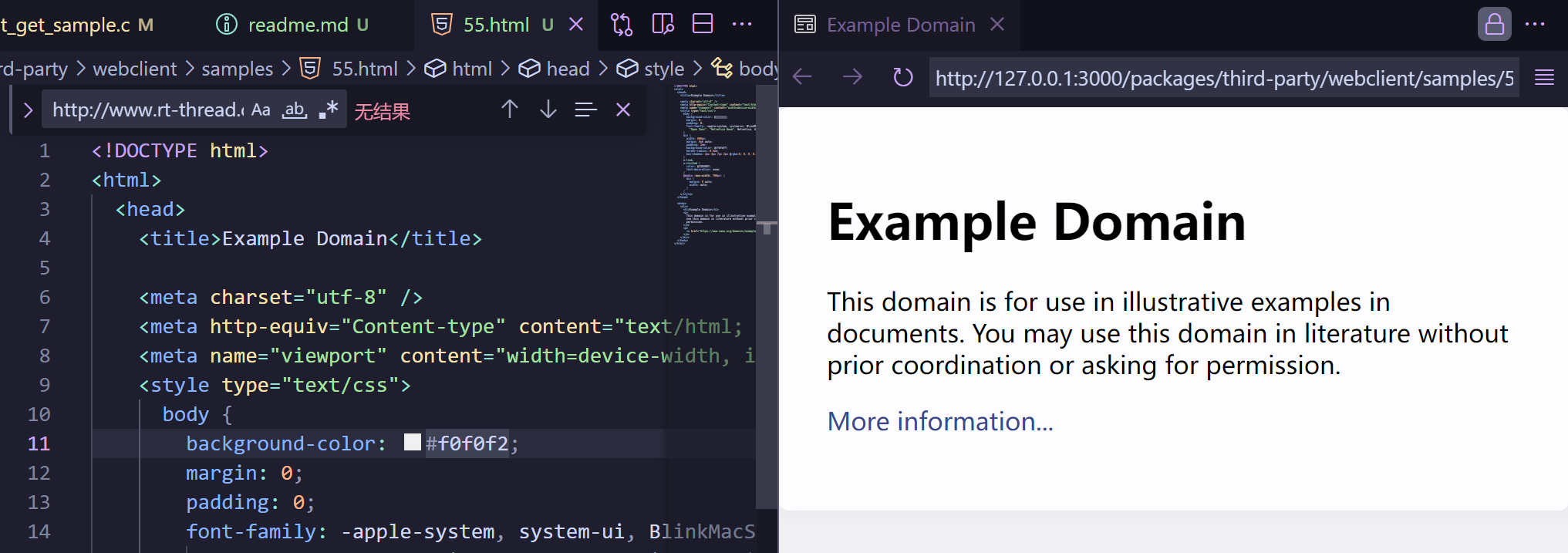Screen dimensions: 1568x553
Task: Click the margin: 0; line
Action: [244, 473]
